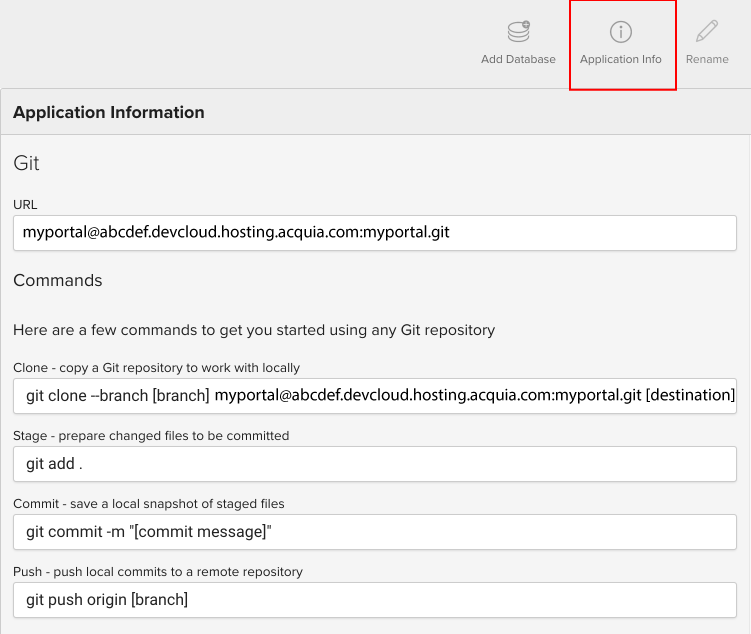This screenshot has height=634, width=751.
Task: Click the 'Rename' text label
Action: pos(707,59)
